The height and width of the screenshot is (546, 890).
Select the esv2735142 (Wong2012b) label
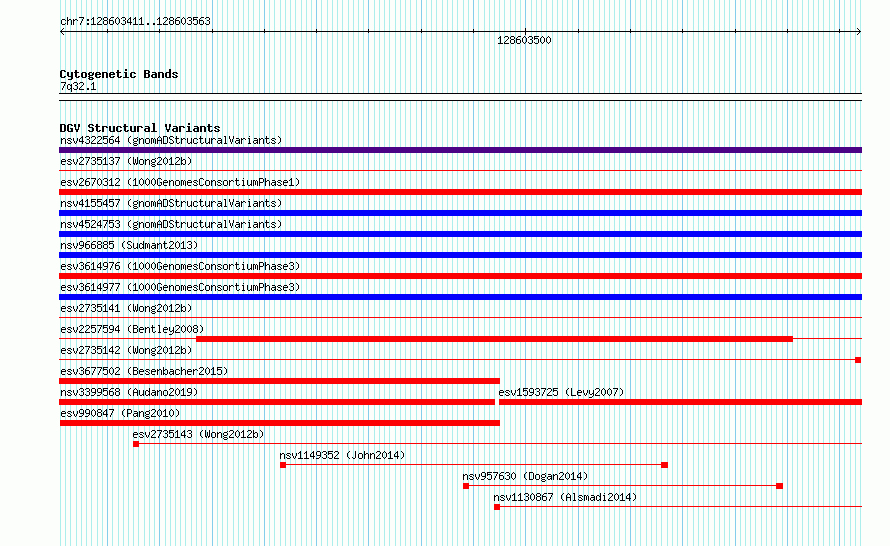(x=126, y=350)
